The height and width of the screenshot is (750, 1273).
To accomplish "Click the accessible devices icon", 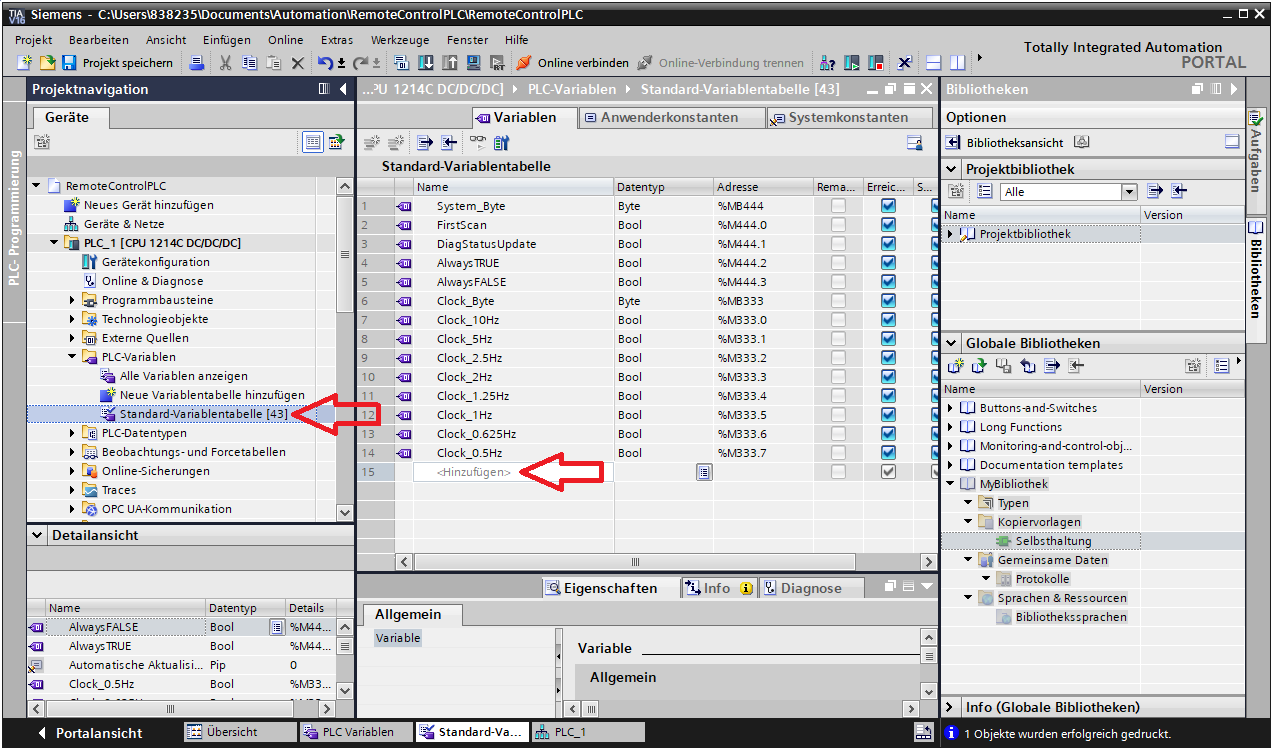I will click(827, 63).
